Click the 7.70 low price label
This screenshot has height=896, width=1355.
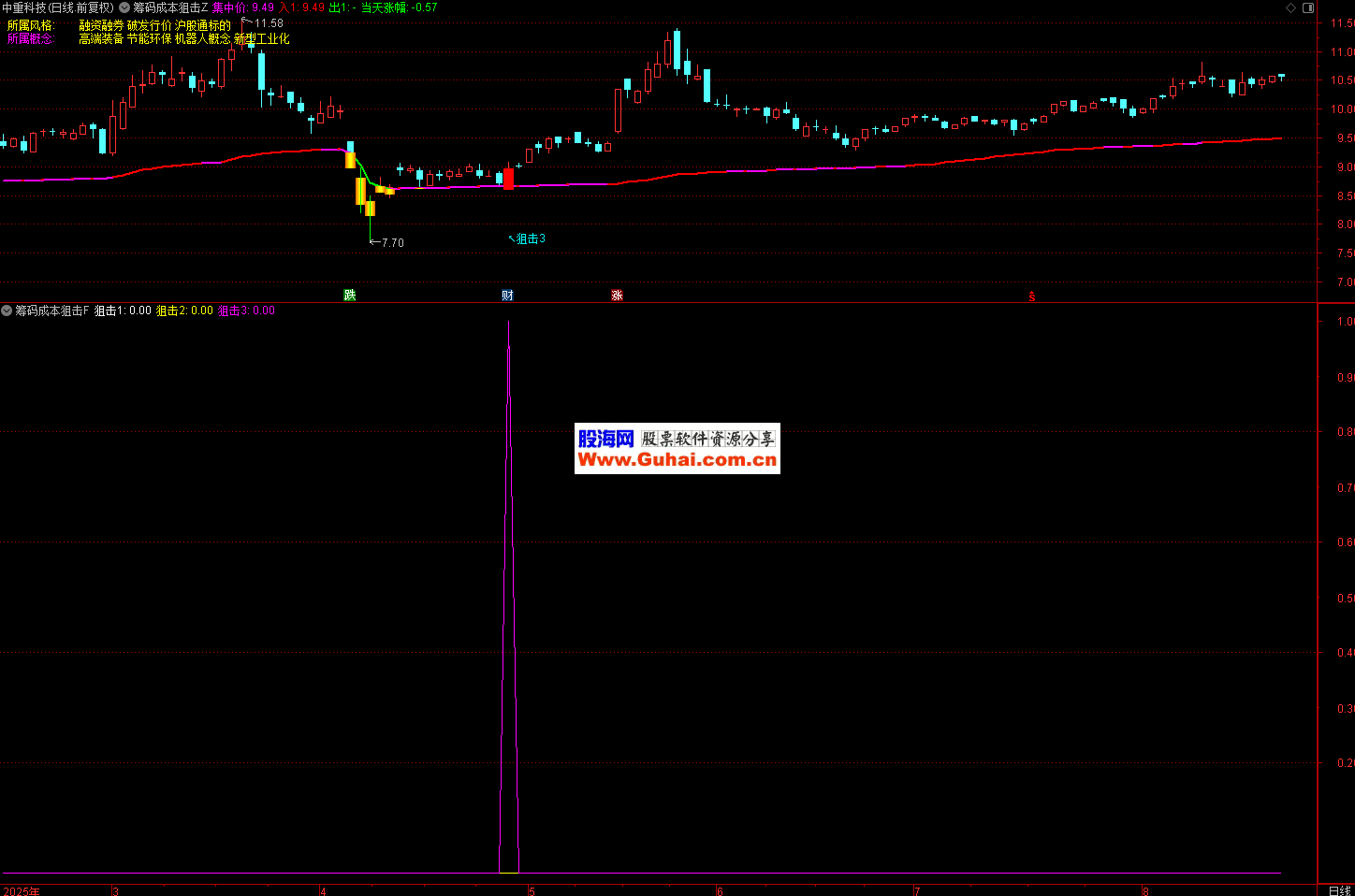pos(393,242)
